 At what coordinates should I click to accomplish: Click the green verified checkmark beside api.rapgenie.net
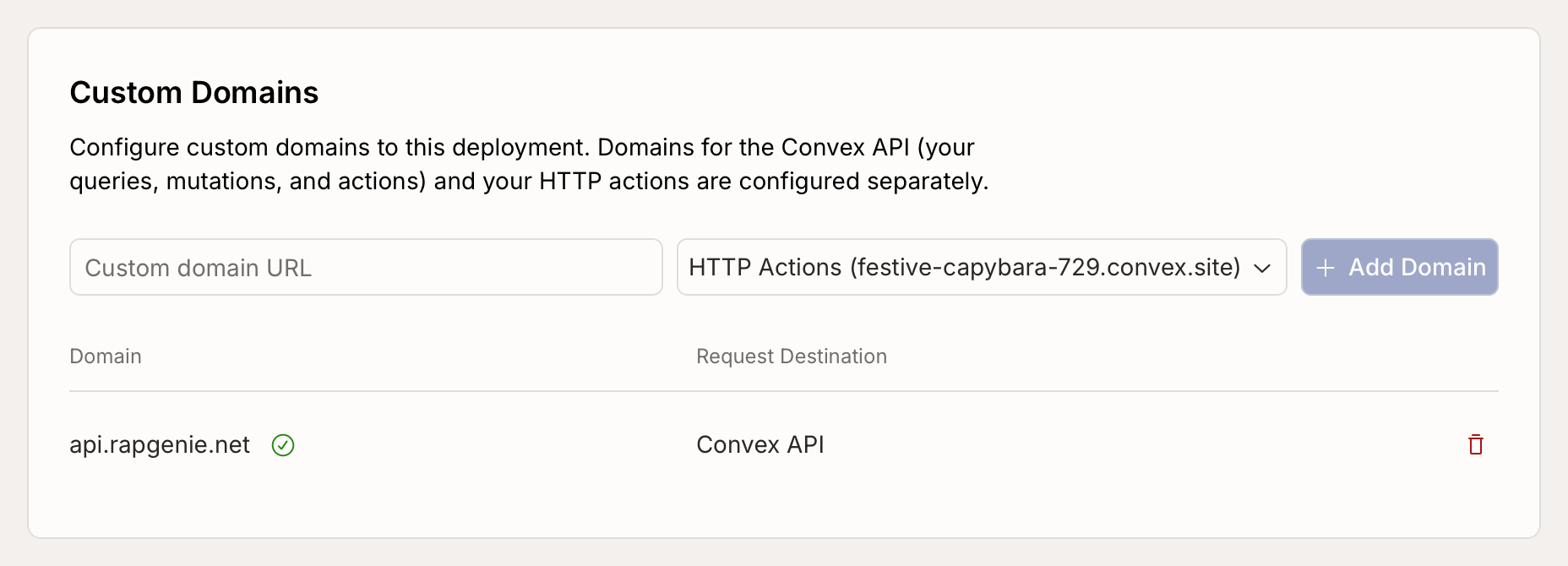[283, 445]
